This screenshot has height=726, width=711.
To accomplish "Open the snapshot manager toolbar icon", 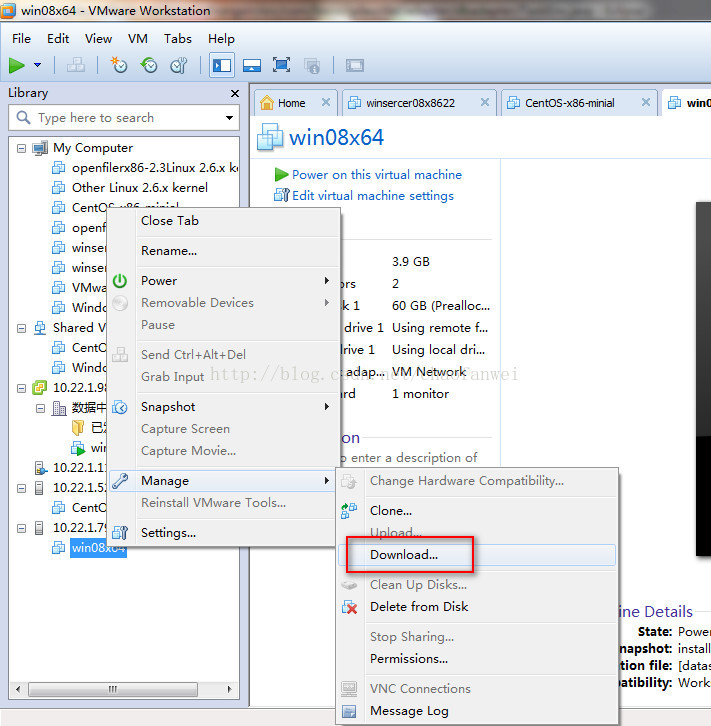I will [x=179, y=65].
